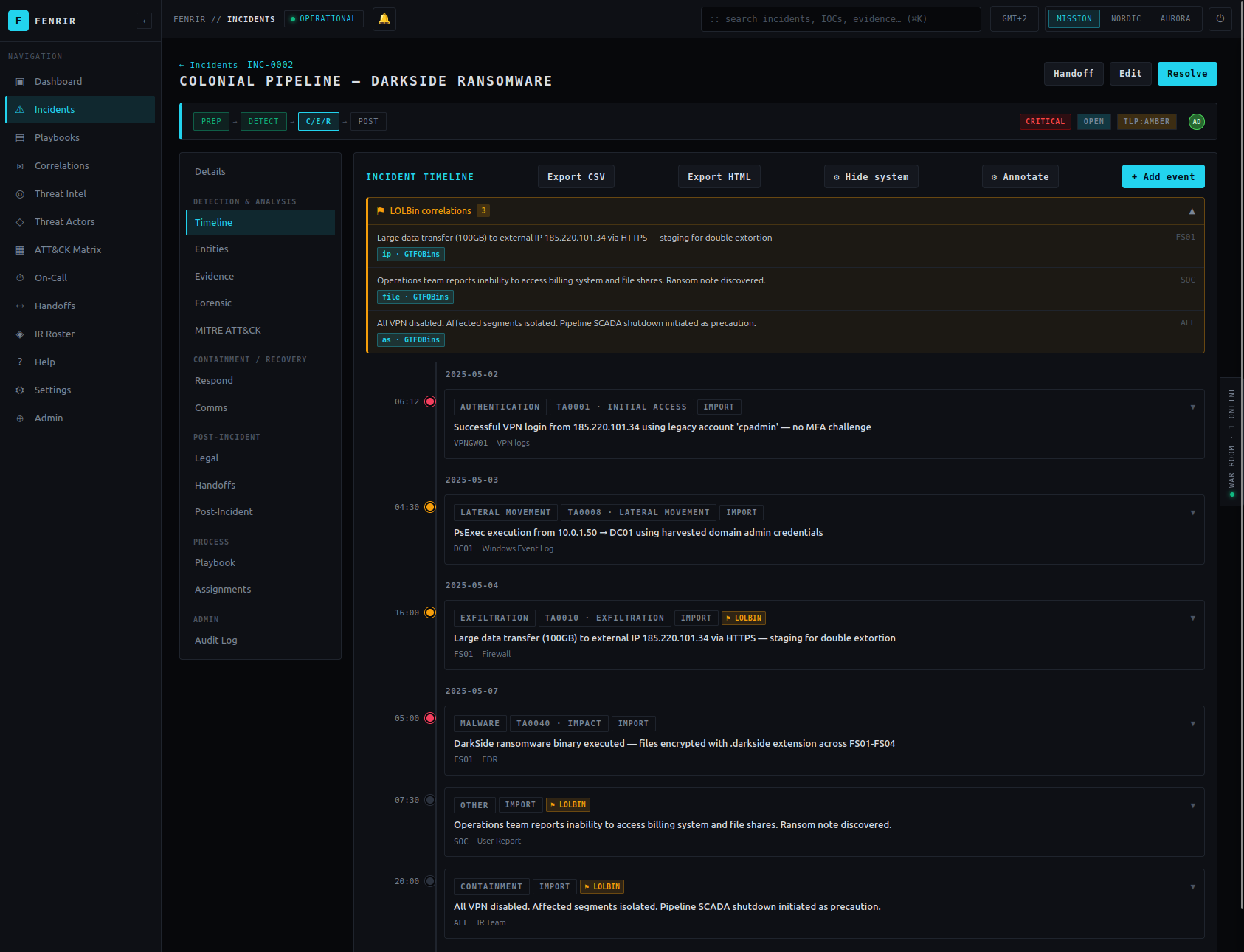
Task: Expand the DarkSide malware event
Action: click(x=1192, y=724)
